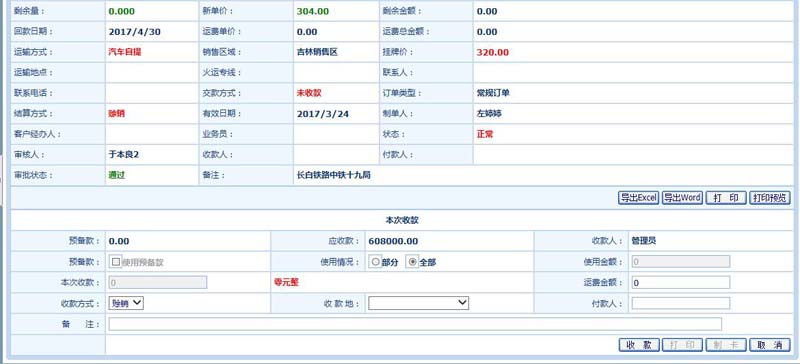
Task: Click the 审批状态 value 通过
Action: pos(116,175)
